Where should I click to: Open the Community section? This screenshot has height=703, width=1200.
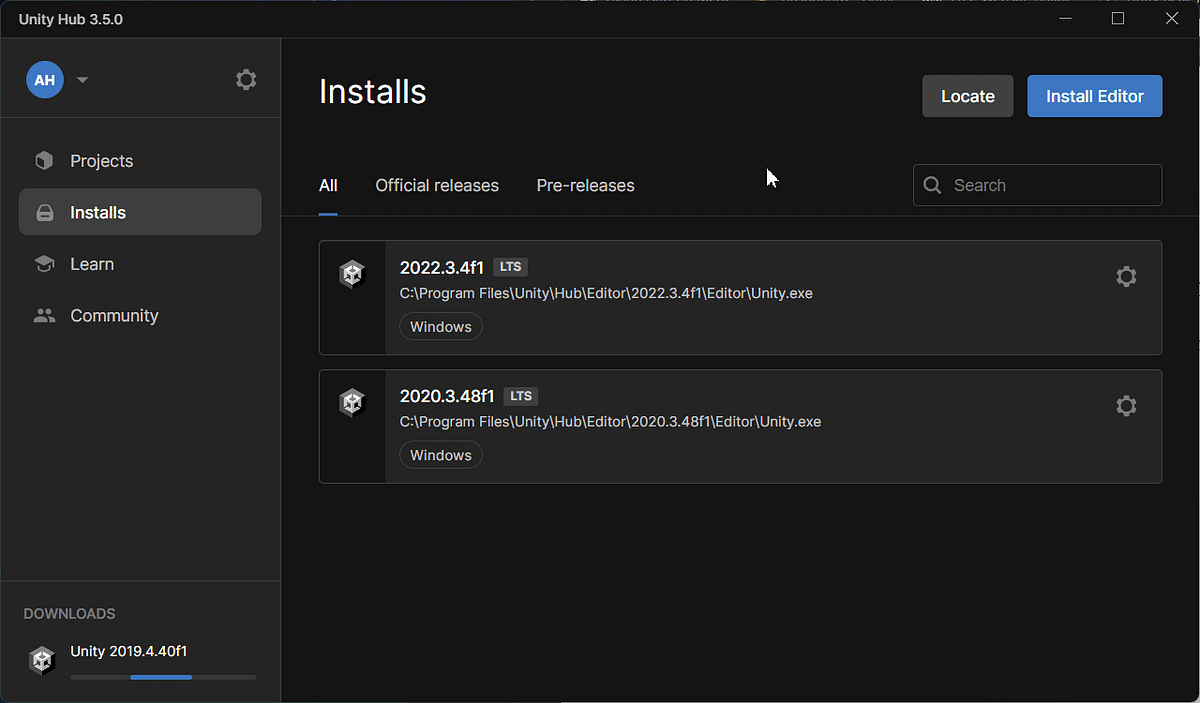(114, 315)
